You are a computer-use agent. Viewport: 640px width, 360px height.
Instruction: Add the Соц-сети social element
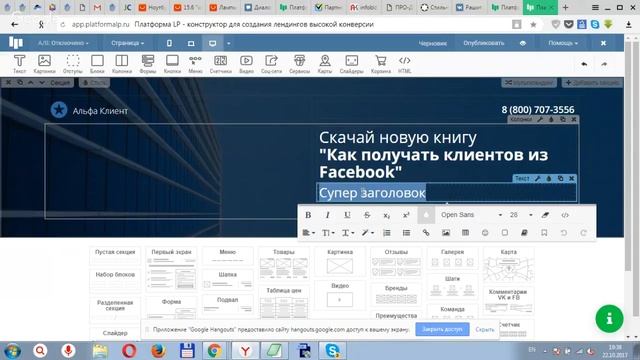pos(271,64)
